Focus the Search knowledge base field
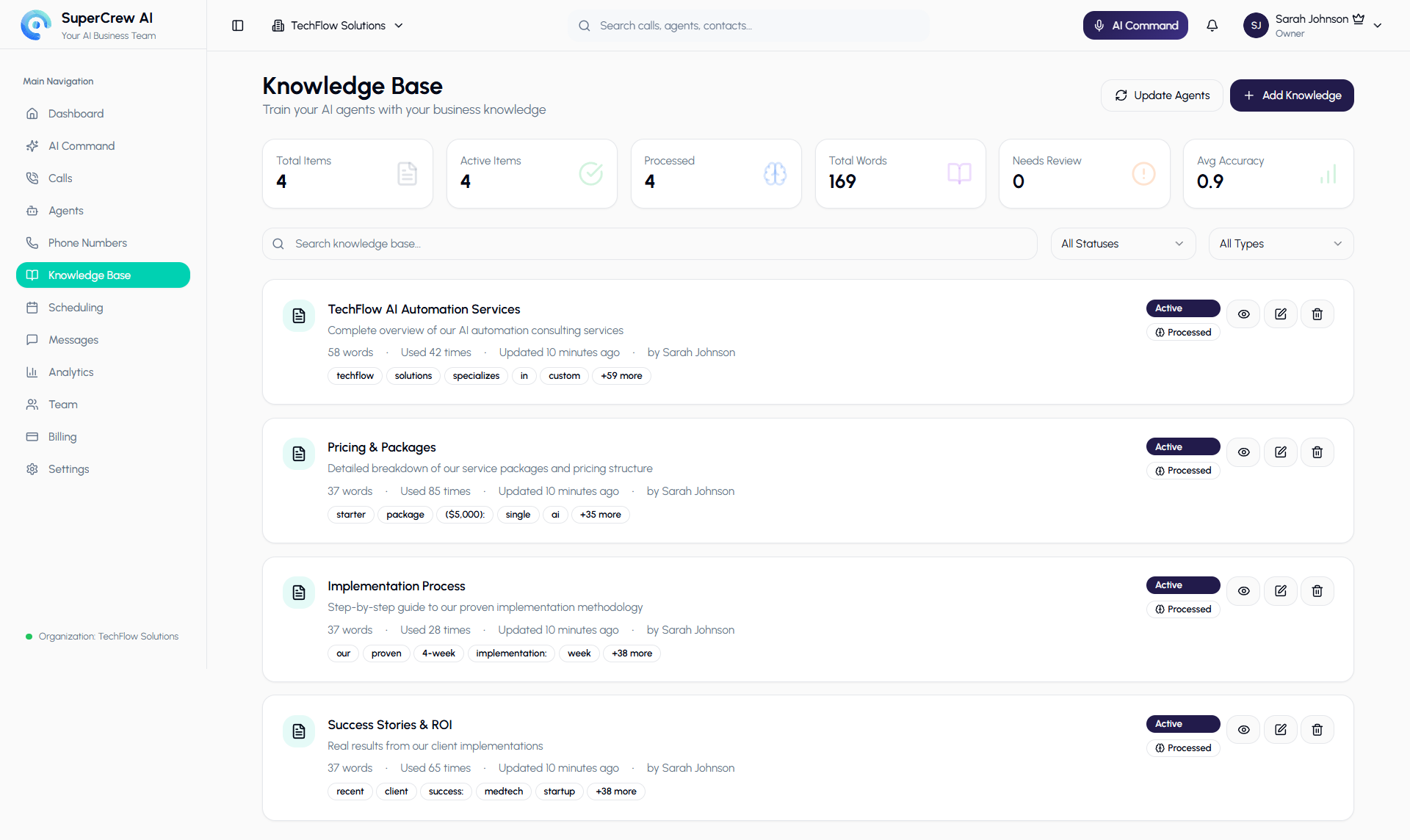The height and width of the screenshot is (840, 1410). tap(650, 244)
